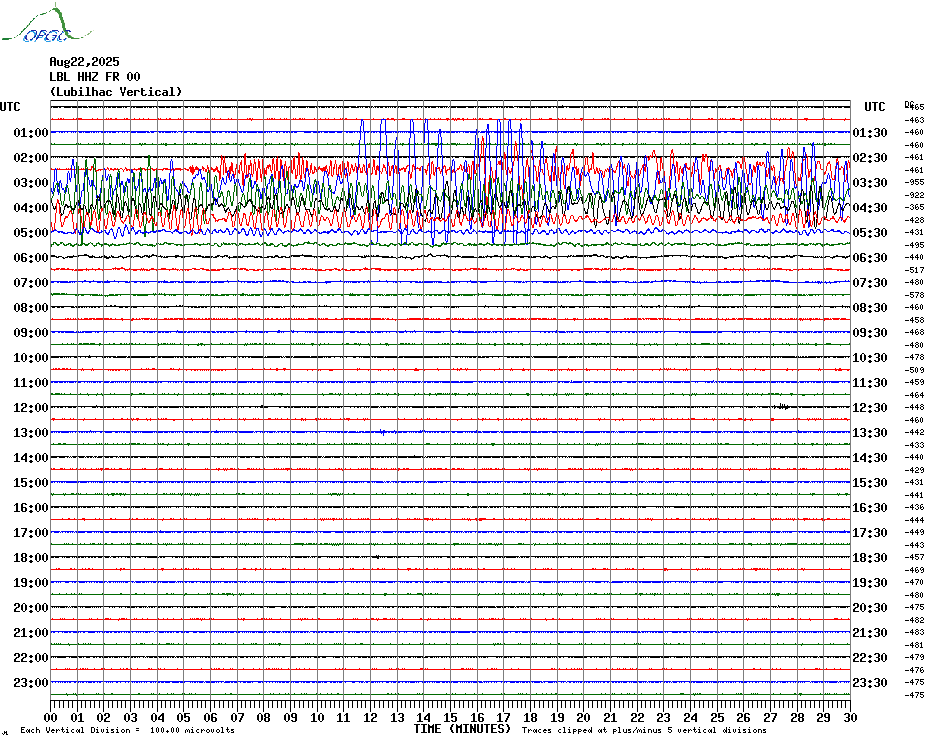Click the small black event burst on 12:30 trace
This screenshot has width=930, height=744.
pyautogui.click(x=781, y=406)
